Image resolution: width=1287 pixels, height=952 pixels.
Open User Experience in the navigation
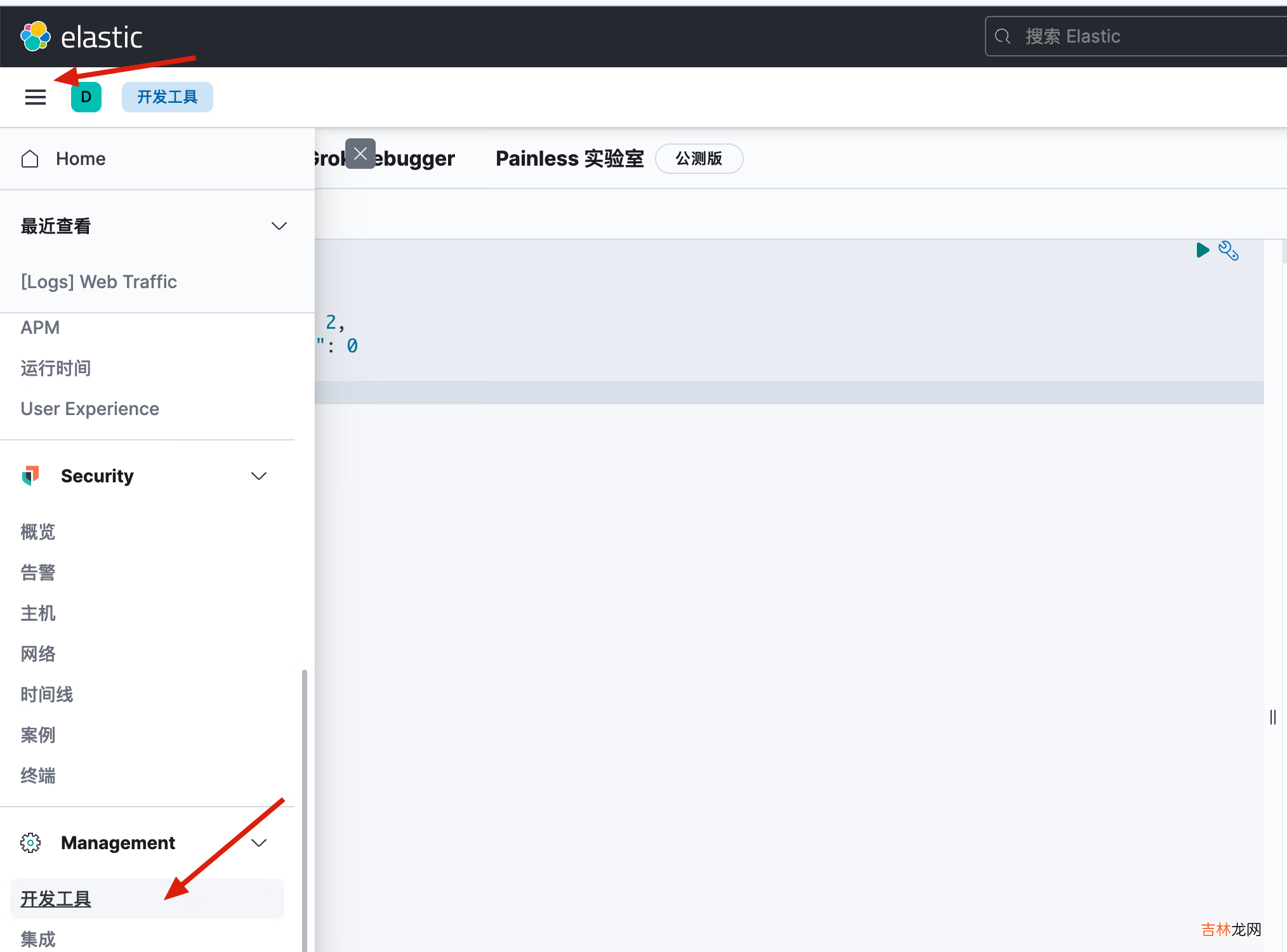[90, 409]
